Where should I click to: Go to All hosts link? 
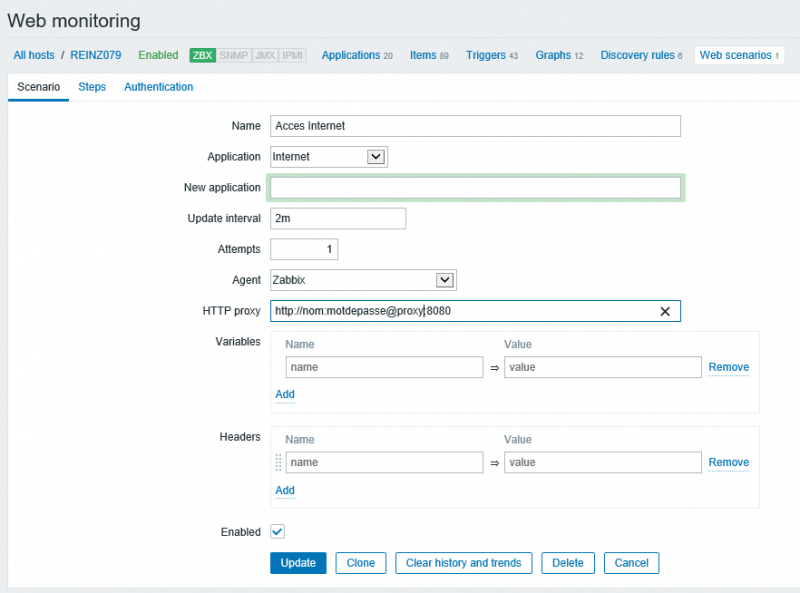tap(34, 55)
